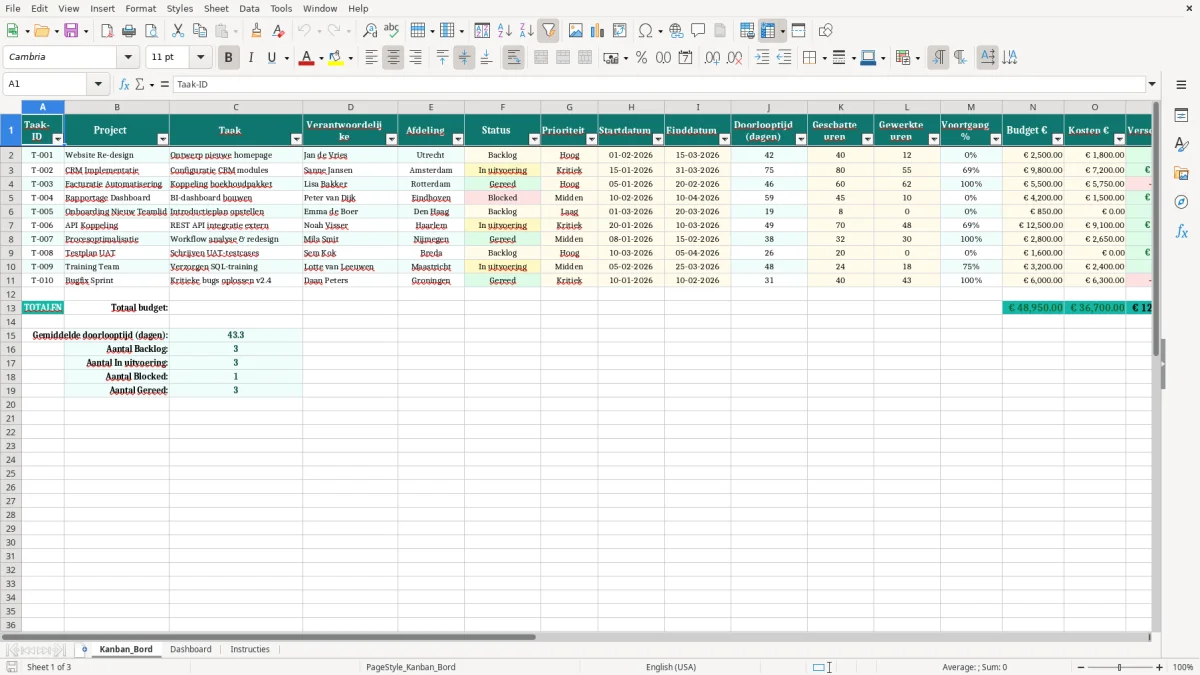The width and height of the screenshot is (1200, 675).
Task: Expand Name Box A1 dropdown
Action: [98, 85]
